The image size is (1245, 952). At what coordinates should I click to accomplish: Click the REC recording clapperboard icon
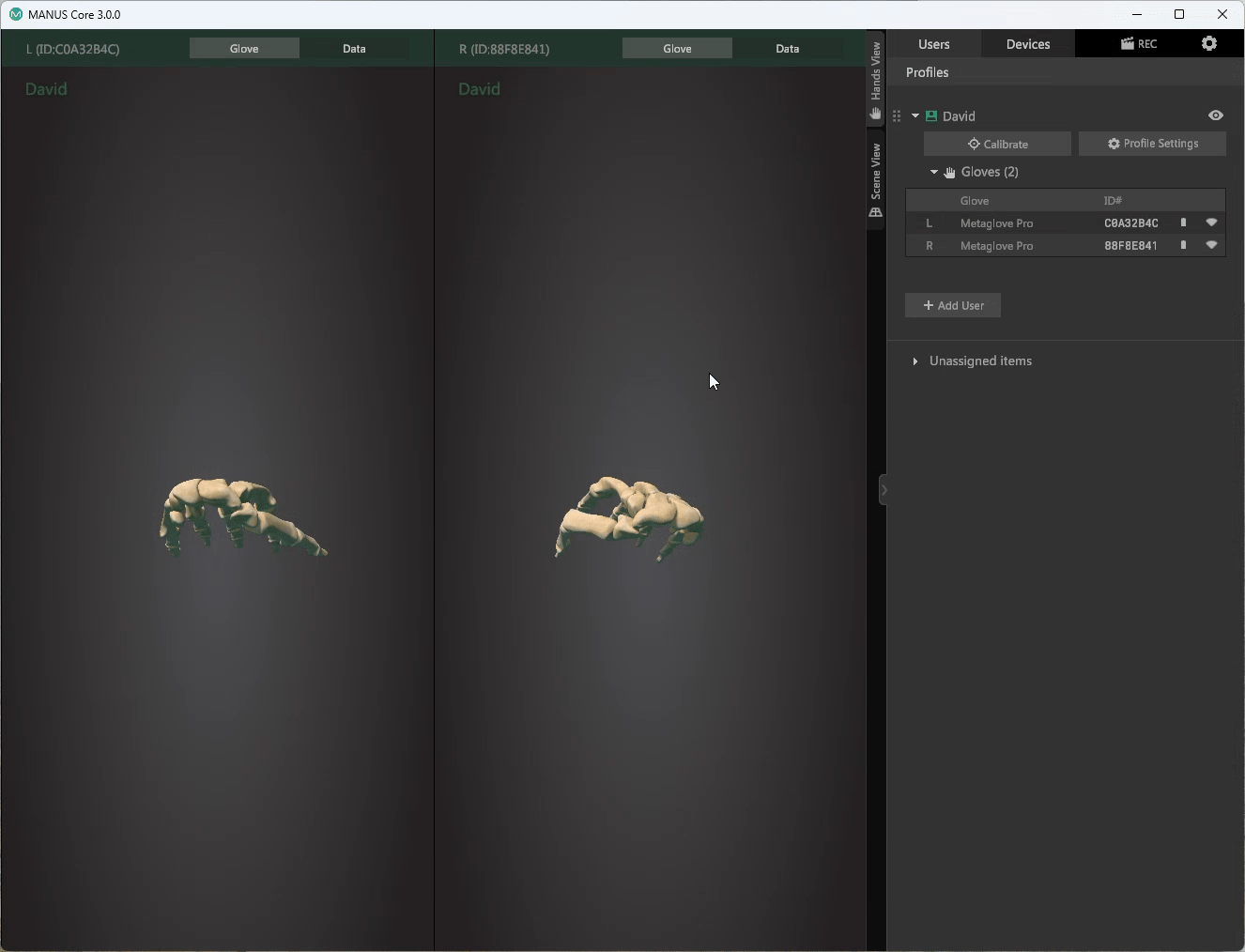point(1128,44)
